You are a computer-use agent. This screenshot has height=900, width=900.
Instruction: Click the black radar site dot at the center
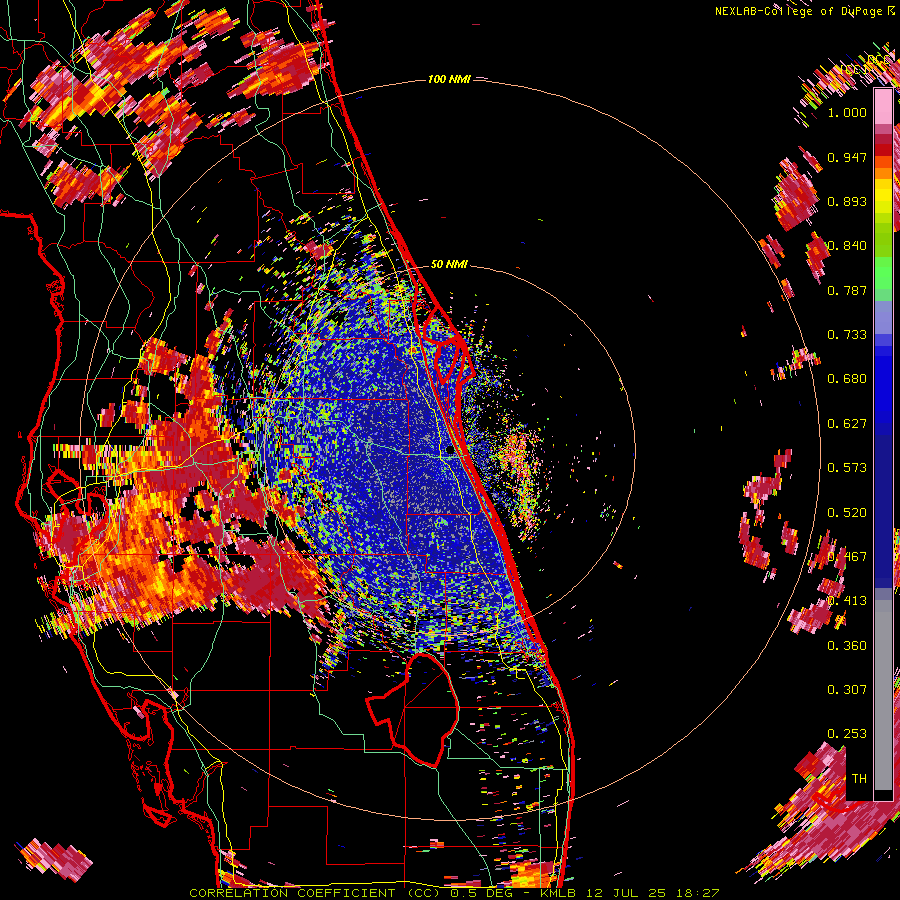(x=451, y=451)
